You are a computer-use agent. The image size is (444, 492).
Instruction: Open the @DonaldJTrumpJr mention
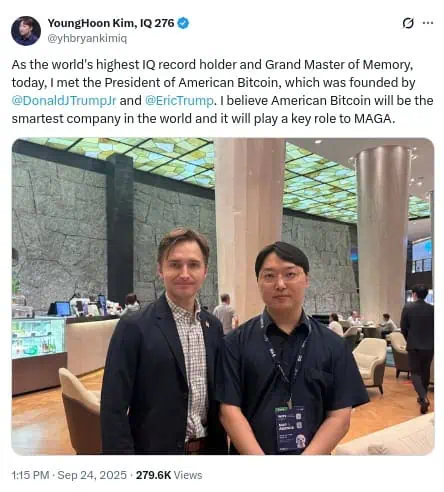pos(64,100)
